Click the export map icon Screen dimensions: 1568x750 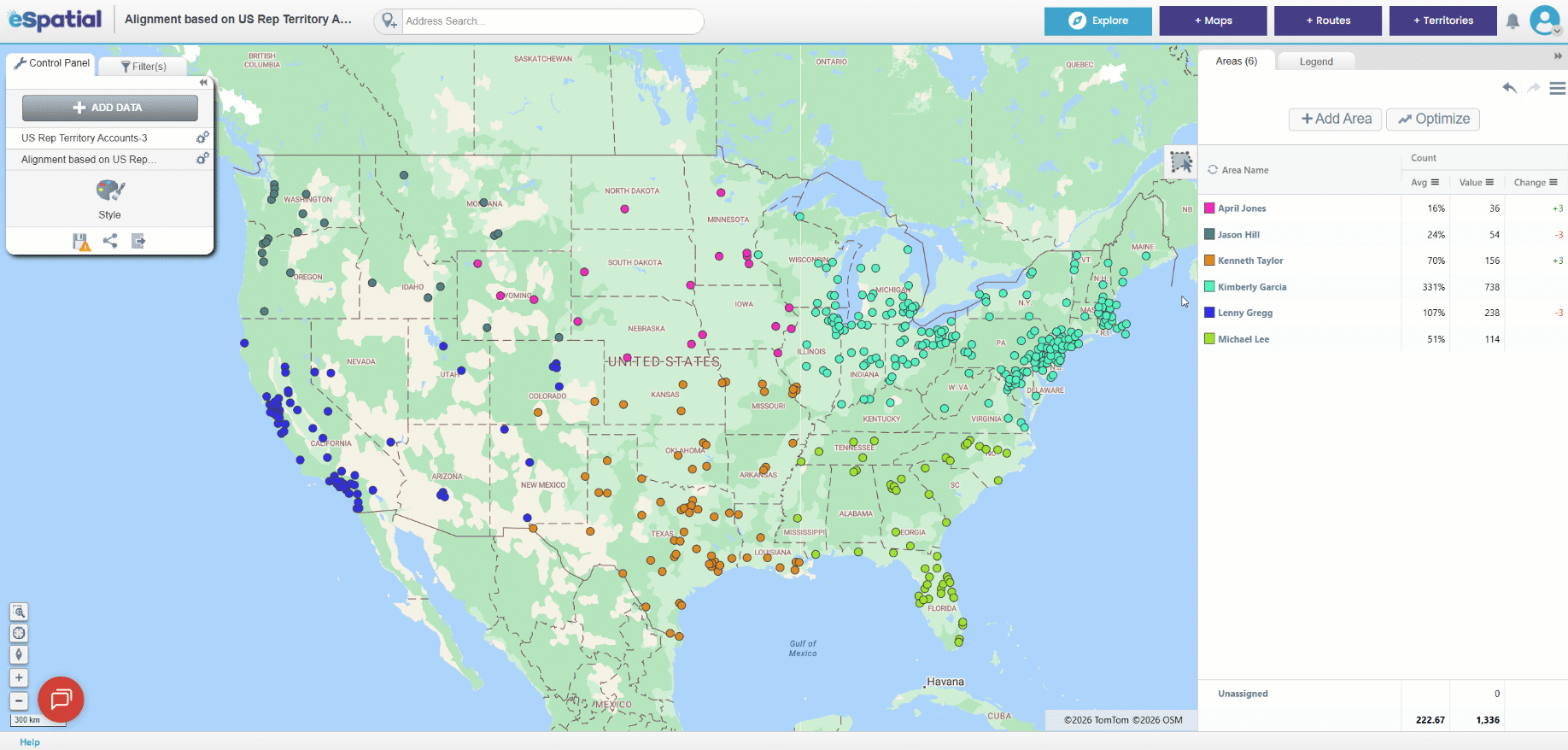pos(138,241)
